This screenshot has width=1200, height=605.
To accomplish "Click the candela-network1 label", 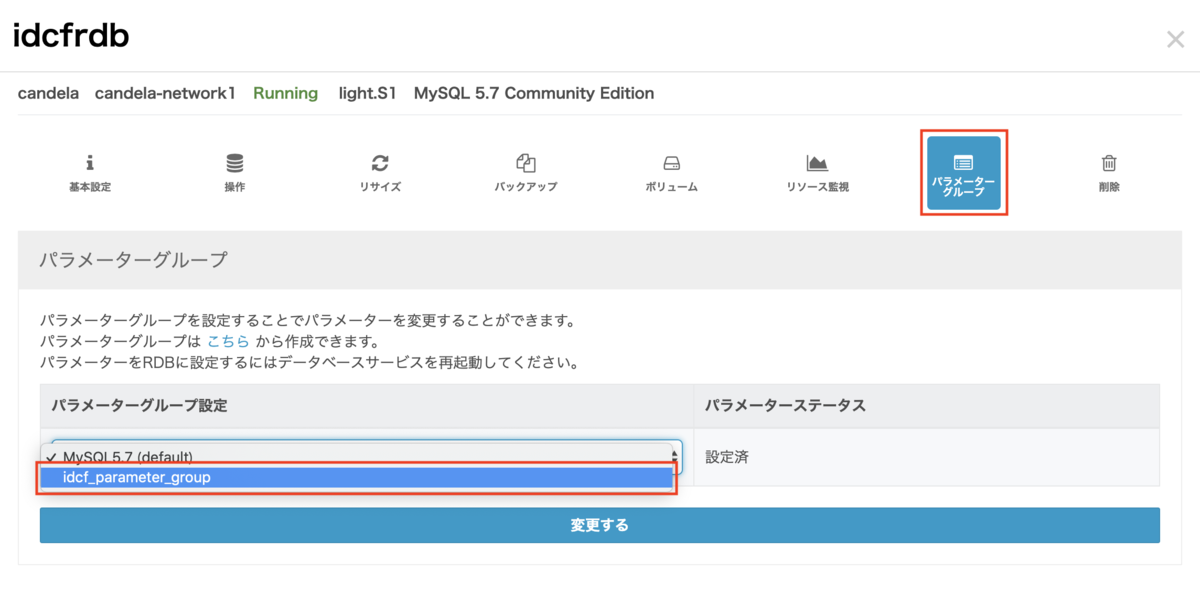I will point(165,93).
